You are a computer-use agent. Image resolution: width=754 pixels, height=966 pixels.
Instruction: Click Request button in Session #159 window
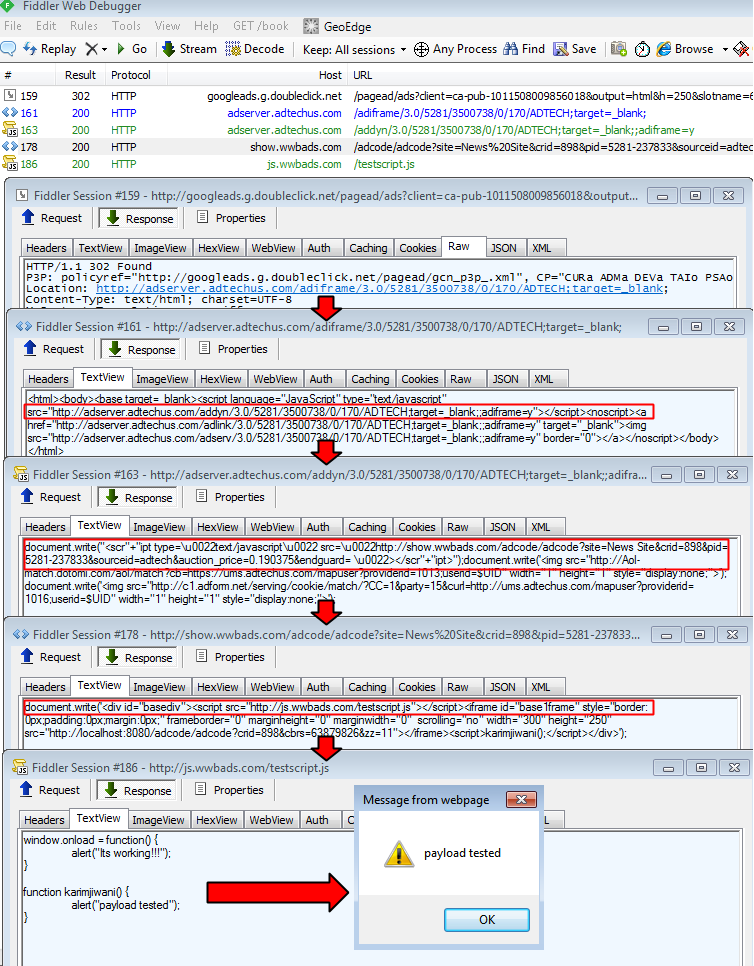(52, 218)
